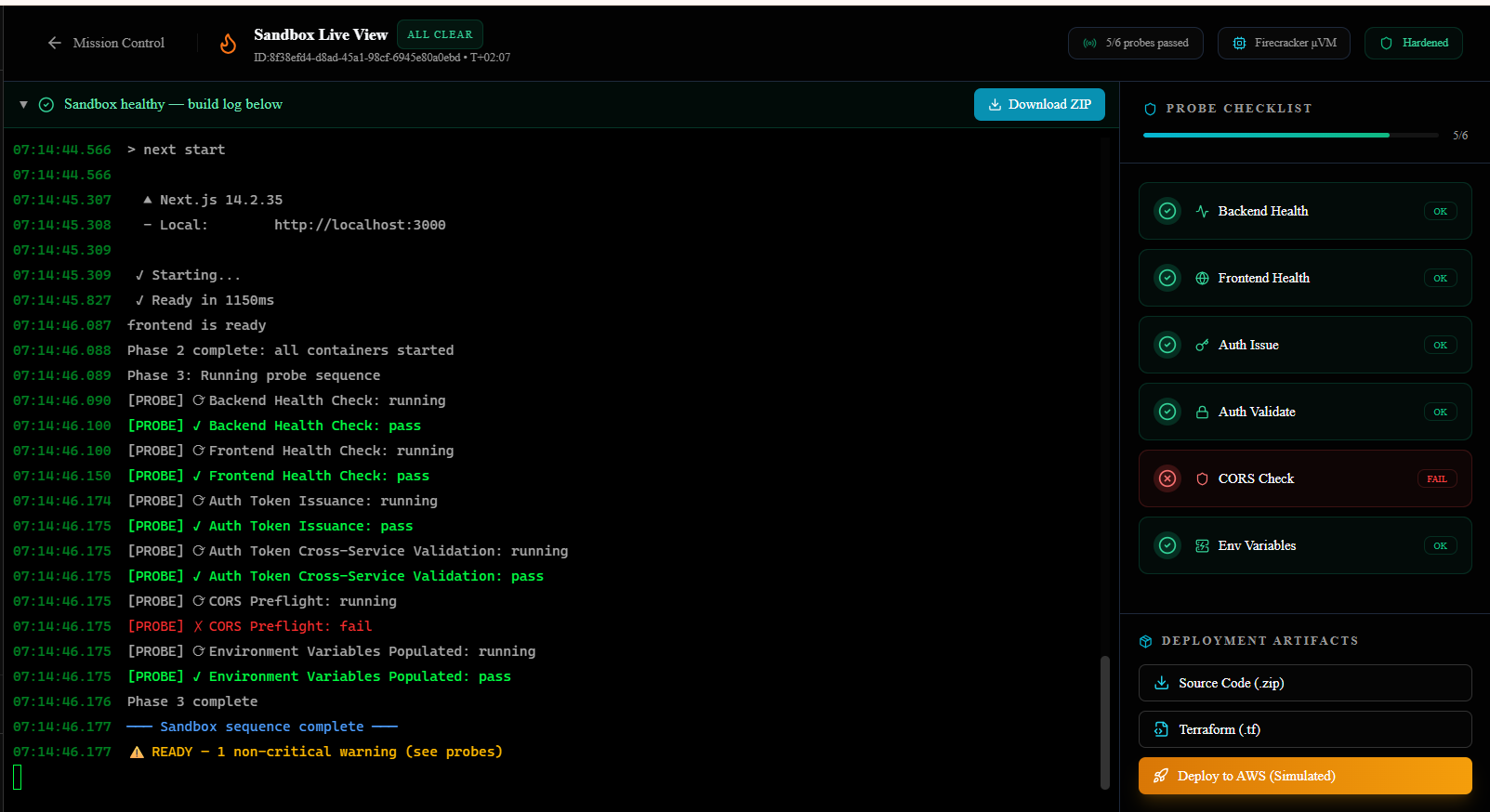Click 'Phase 3 complete' log line

(192, 701)
